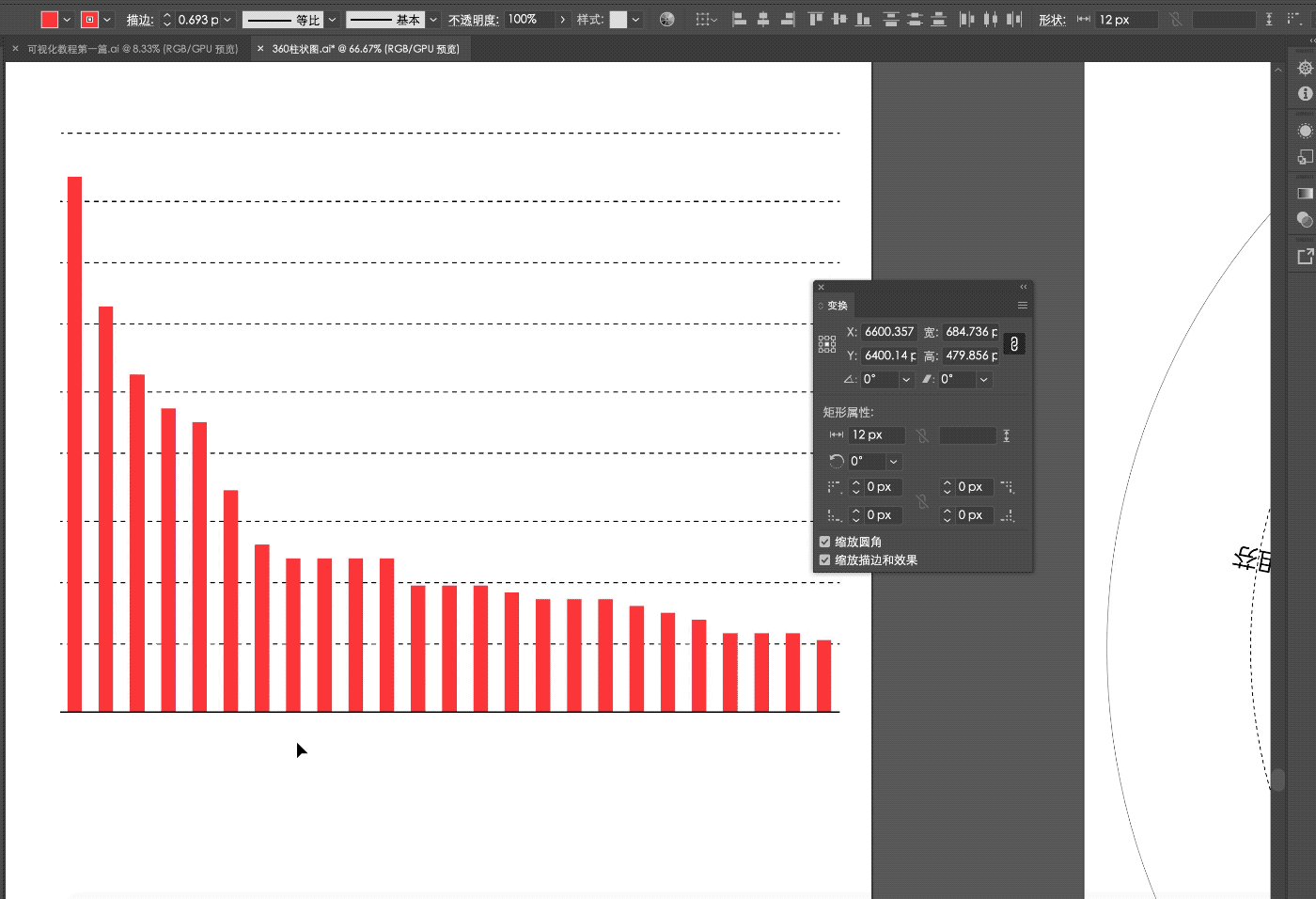Toggle the corner radius link icon

[x=922, y=501]
